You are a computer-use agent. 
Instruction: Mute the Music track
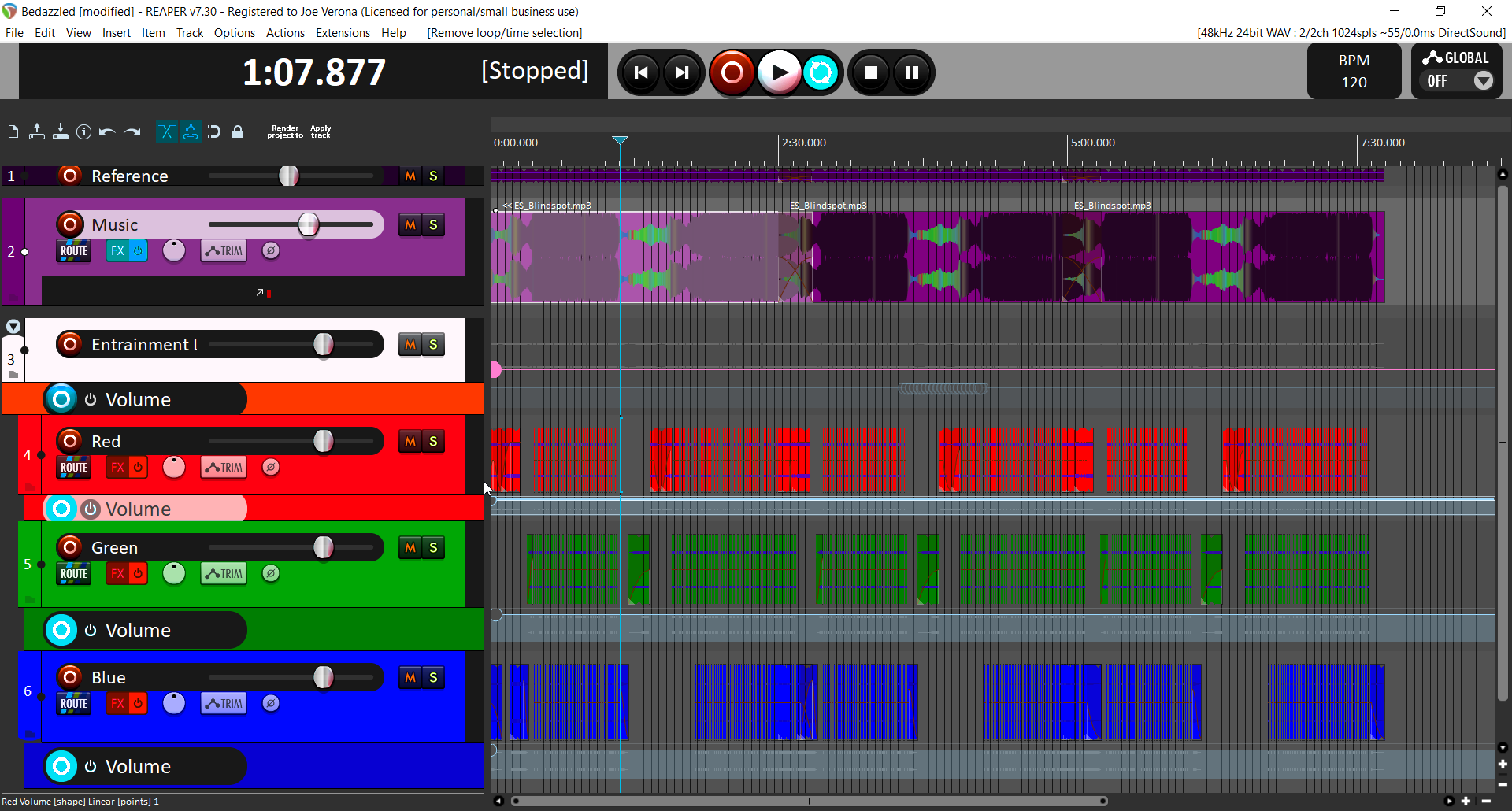pyautogui.click(x=409, y=225)
